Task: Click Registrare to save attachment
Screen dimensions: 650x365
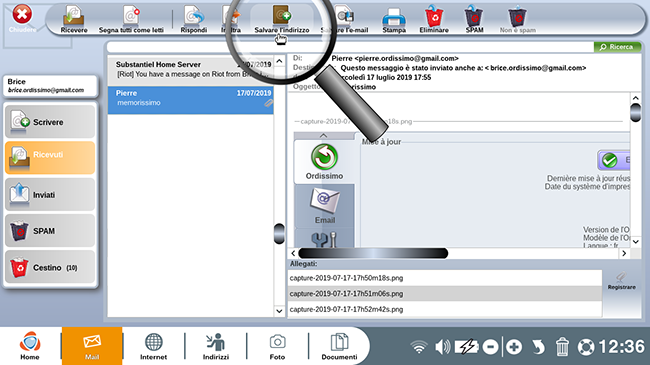Action: click(x=621, y=281)
